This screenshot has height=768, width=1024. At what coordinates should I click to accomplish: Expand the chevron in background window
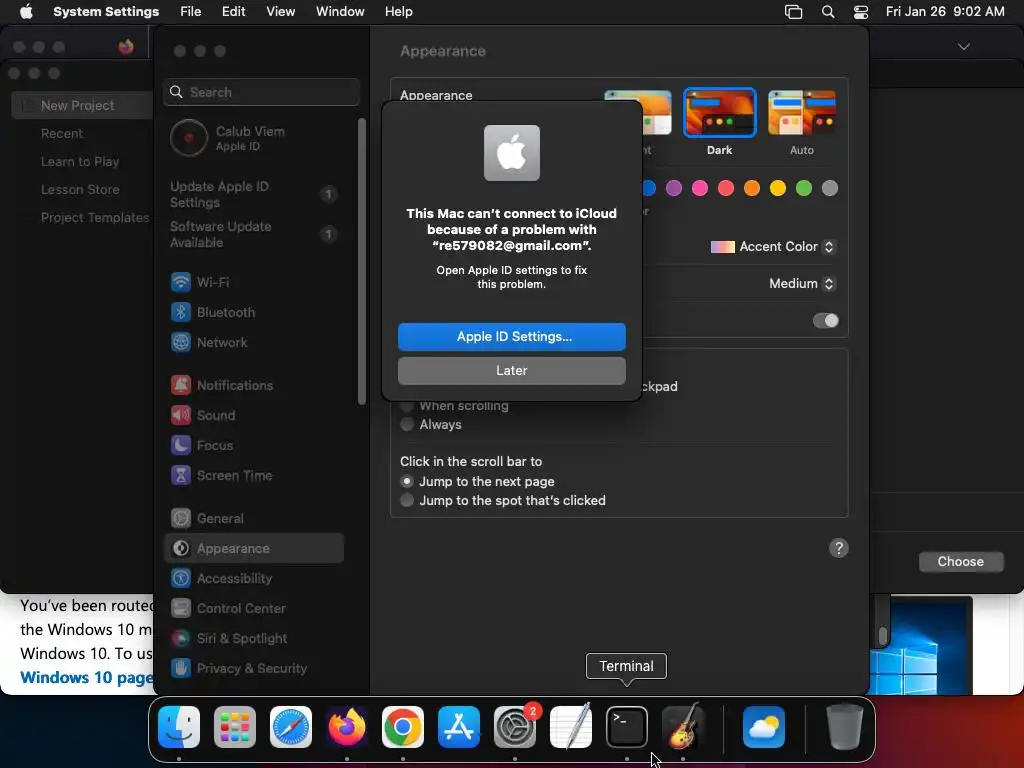pyautogui.click(x=963, y=46)
